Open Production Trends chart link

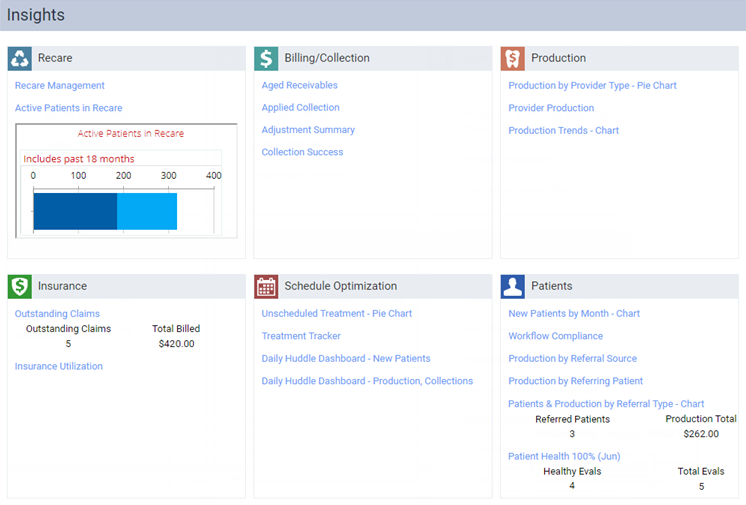point(563,131)
